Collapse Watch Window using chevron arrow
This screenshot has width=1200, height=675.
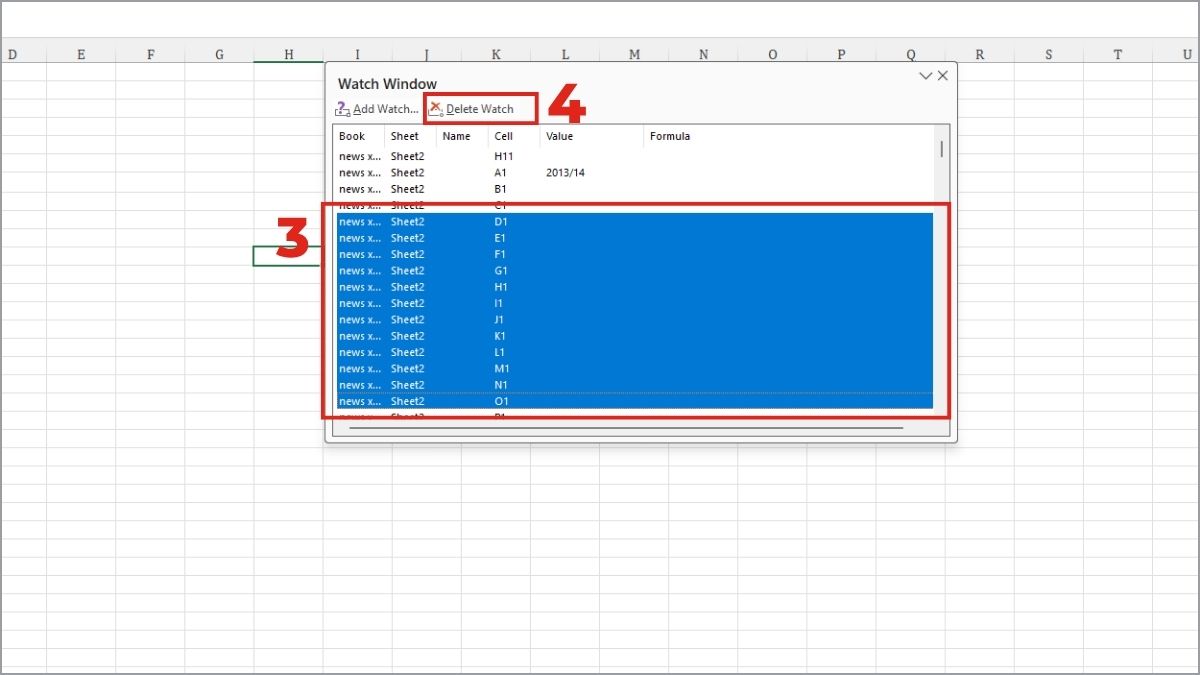pos(926,76)
